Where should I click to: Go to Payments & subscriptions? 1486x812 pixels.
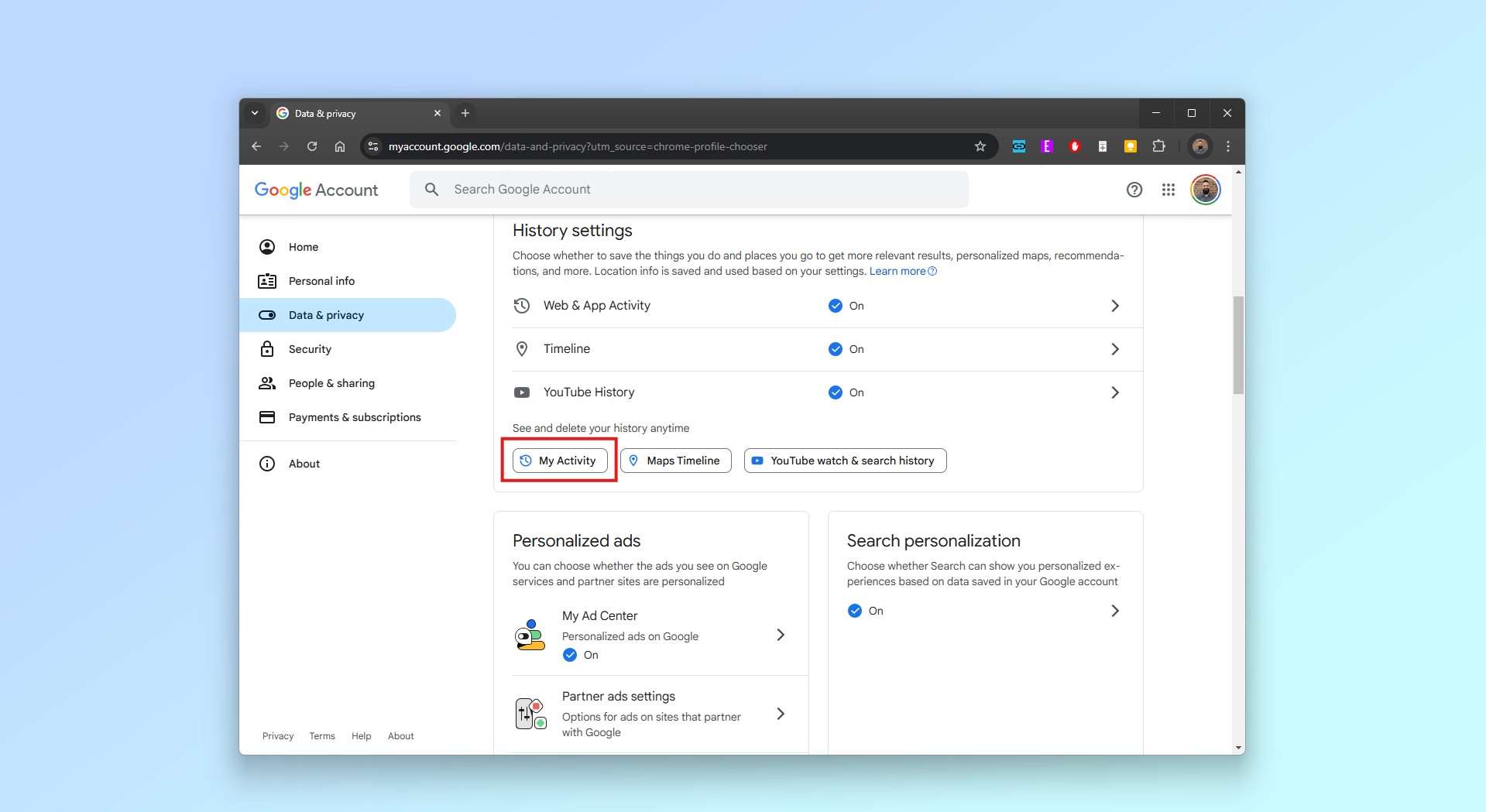[x=354, y=417]
